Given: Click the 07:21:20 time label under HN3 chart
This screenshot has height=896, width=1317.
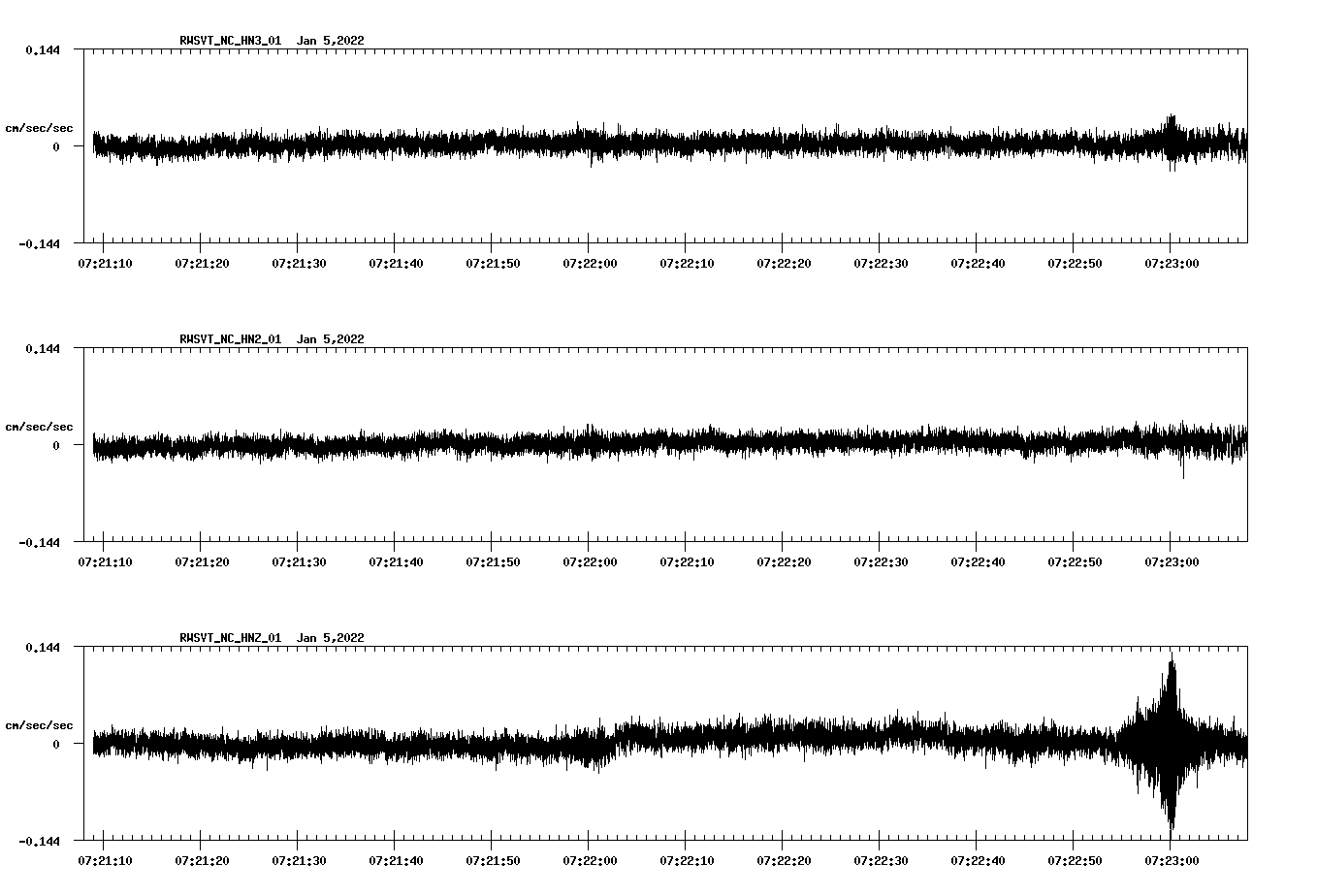Looking at the screenshot, I should 202,263.
